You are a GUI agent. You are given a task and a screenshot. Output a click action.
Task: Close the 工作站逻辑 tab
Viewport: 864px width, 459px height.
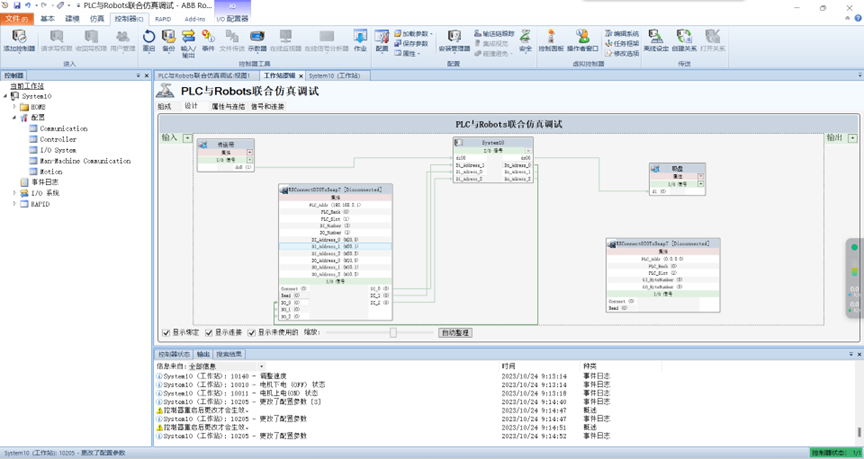point(301,76)
